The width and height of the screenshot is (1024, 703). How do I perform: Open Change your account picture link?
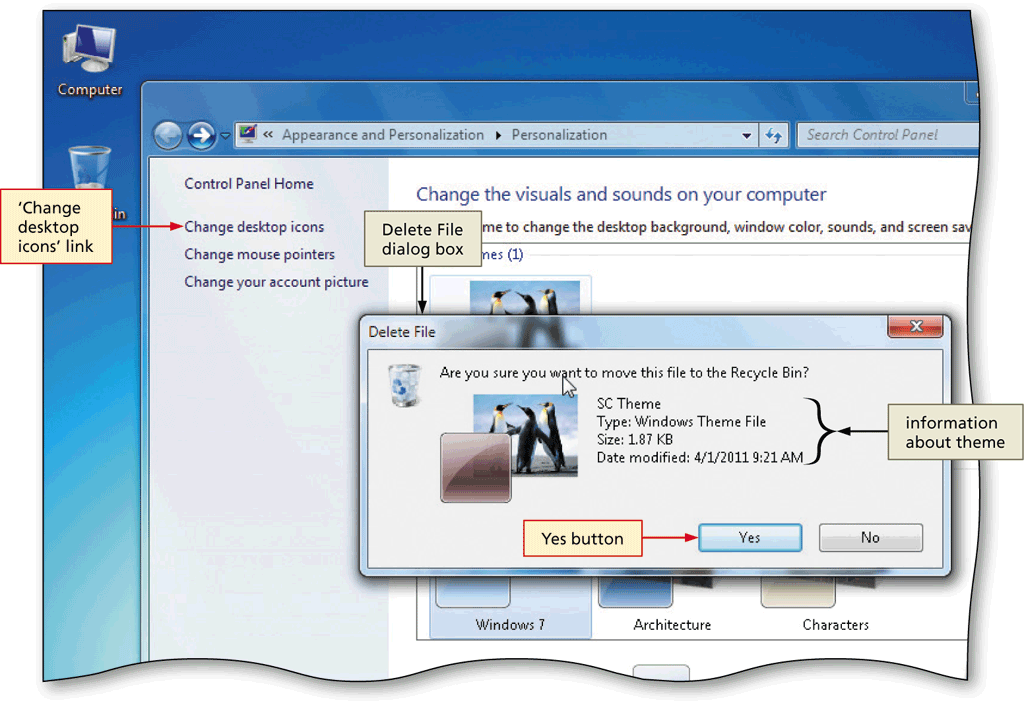click(x=276, y=282)
